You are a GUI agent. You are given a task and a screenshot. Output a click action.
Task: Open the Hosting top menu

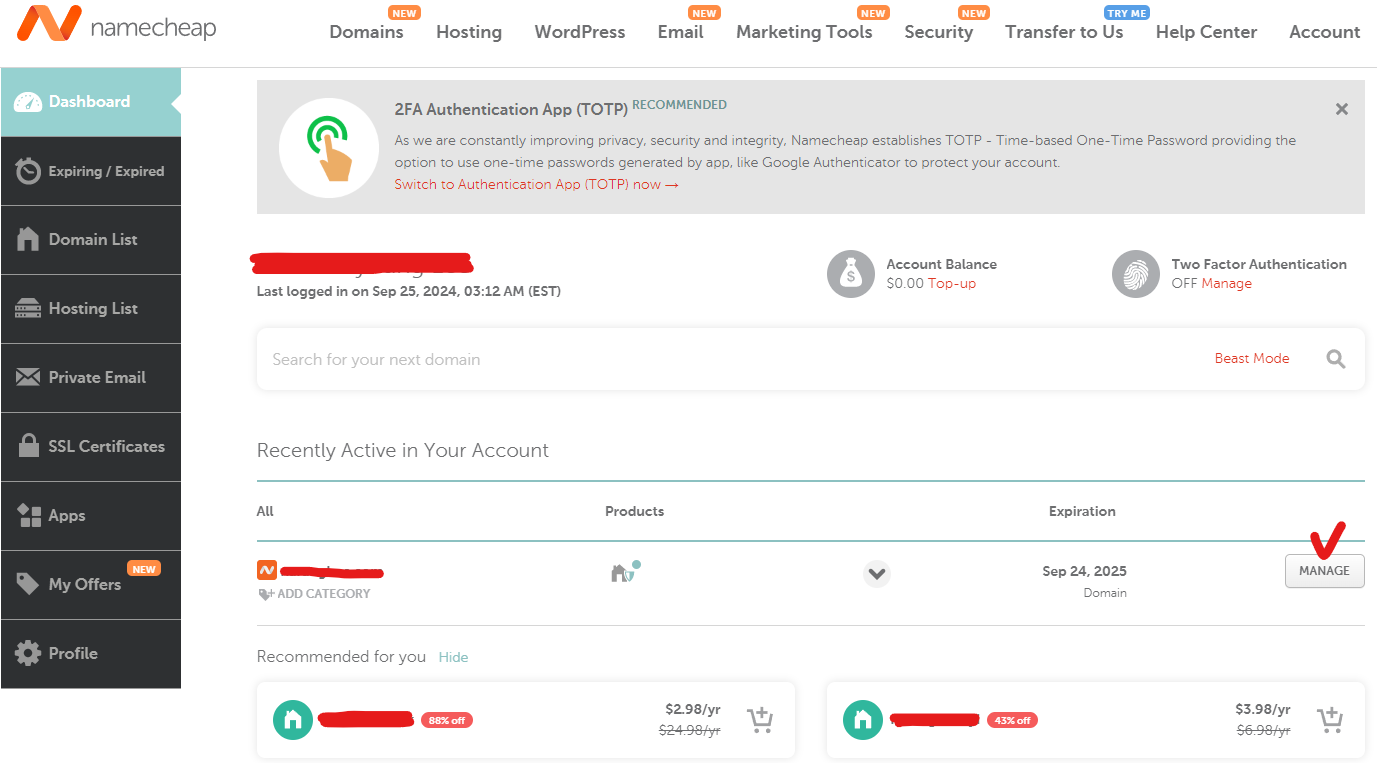pos(469,32)
